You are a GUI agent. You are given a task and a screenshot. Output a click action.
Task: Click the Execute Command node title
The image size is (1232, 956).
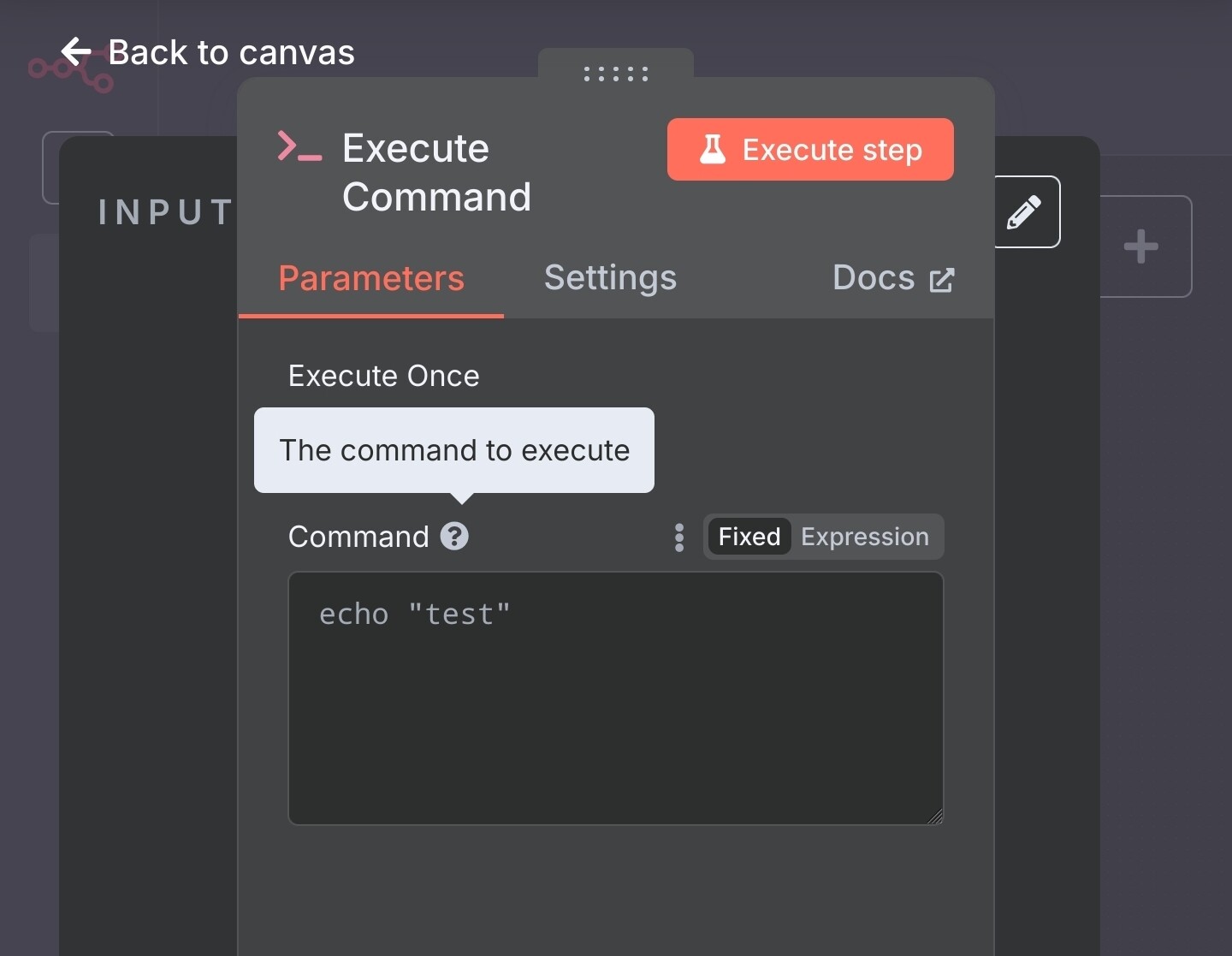pos(436,172)
